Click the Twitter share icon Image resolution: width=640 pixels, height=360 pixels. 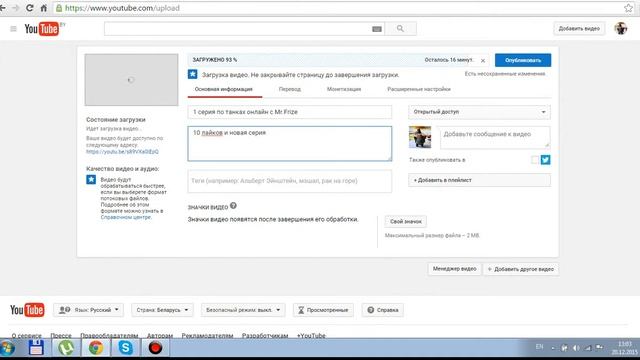[x=545, y=160]
